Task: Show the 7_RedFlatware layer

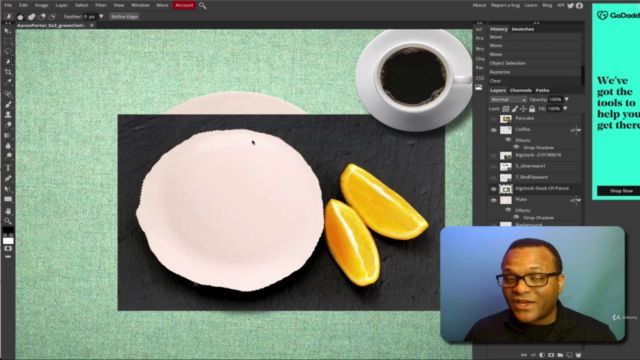Action: 493,178
